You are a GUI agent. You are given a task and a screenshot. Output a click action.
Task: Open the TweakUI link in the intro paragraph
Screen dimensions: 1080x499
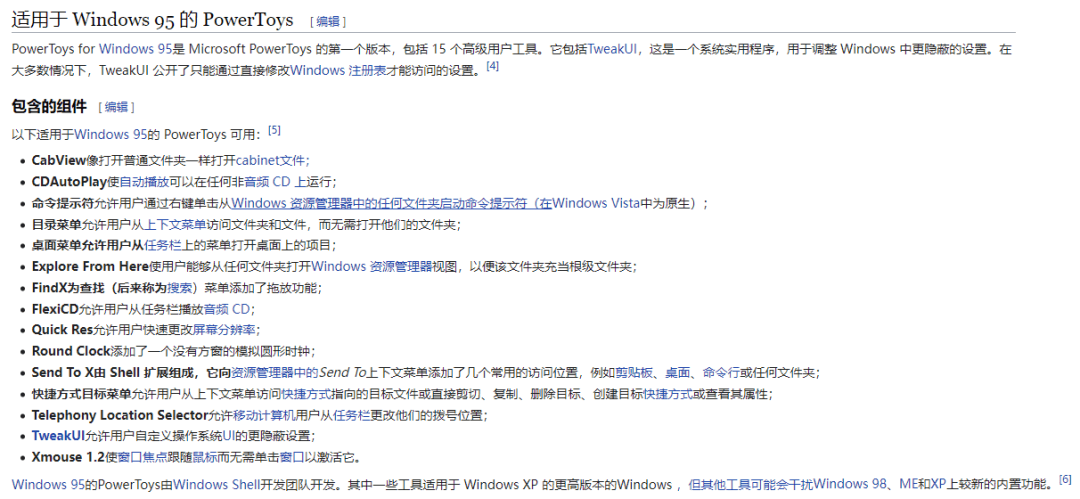point(612,49)
